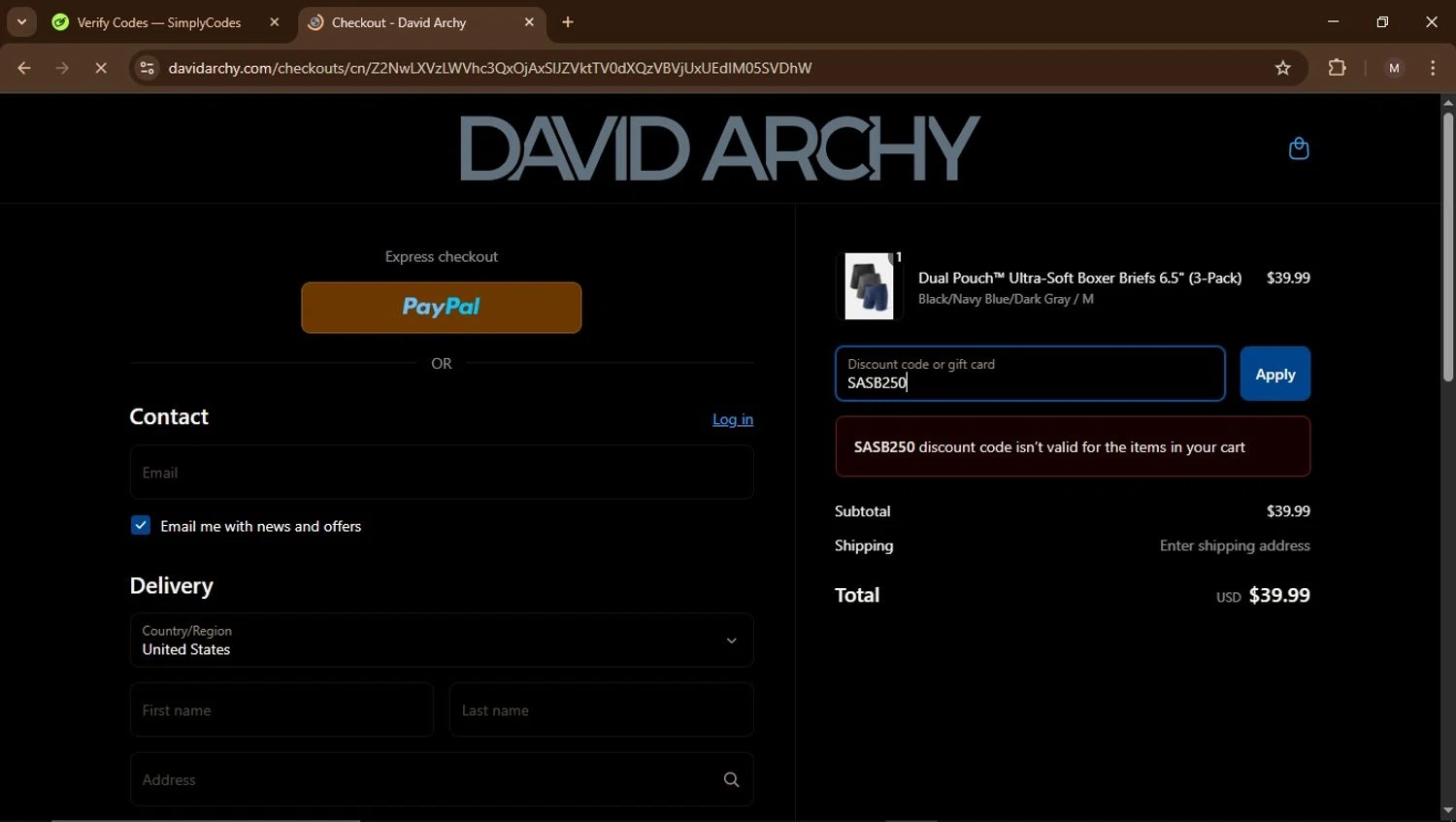This screenshot has width=1456, height=822.
Task: Click the browser forward arrow
Action: tap(62, 68)
